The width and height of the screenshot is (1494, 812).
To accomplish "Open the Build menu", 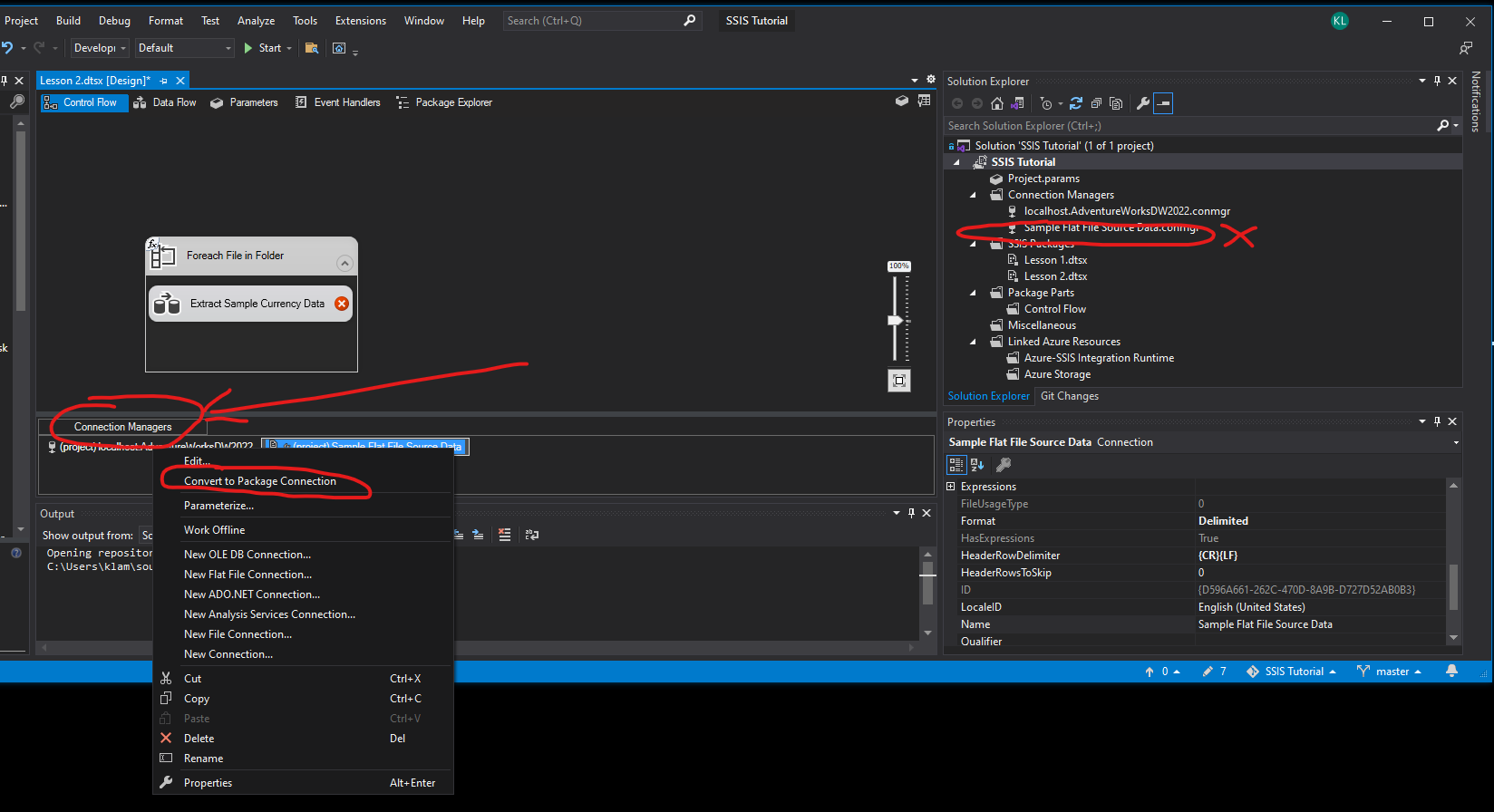I will click(x=68, y=21).
